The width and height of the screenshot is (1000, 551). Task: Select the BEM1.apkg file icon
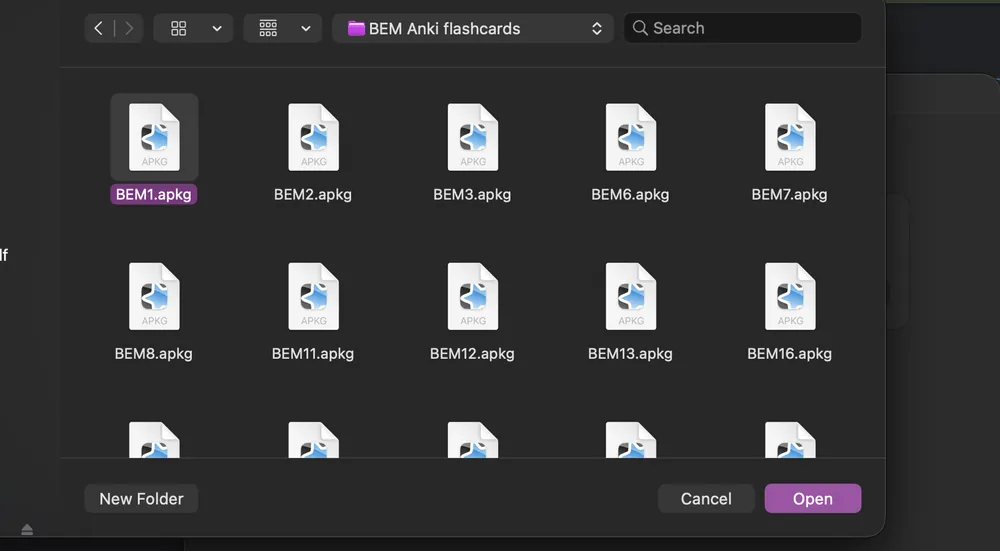pos(154,137)
